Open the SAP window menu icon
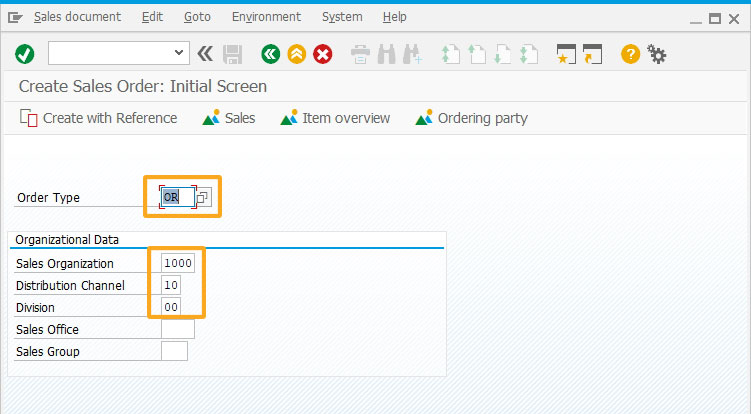 15,18
